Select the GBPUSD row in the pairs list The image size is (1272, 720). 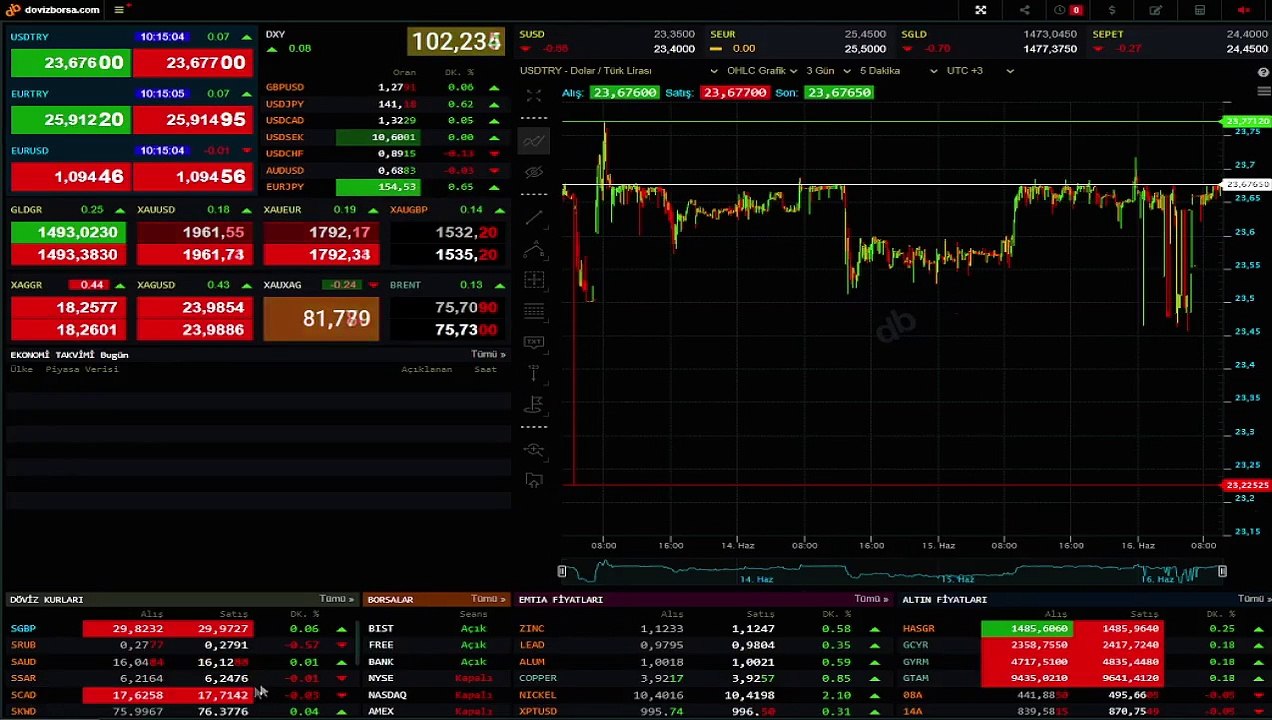[x=384, y=87]
